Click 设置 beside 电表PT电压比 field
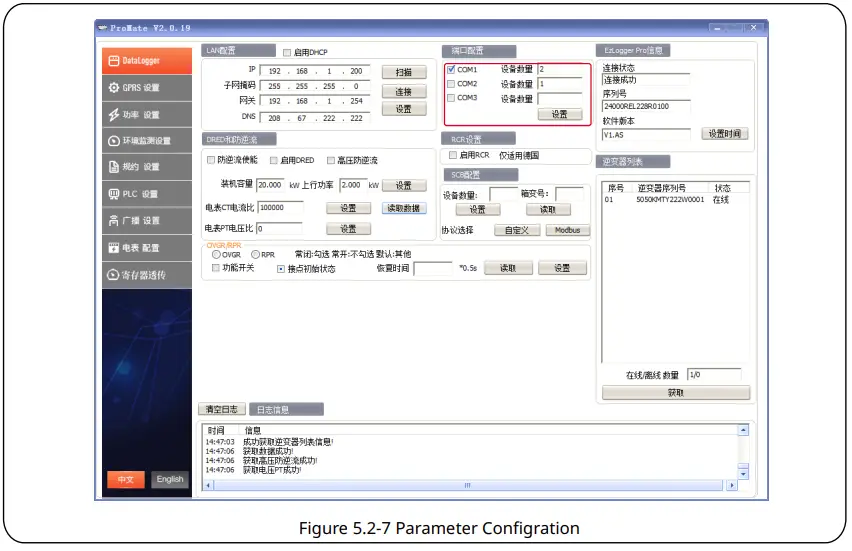 click(348, 229)
